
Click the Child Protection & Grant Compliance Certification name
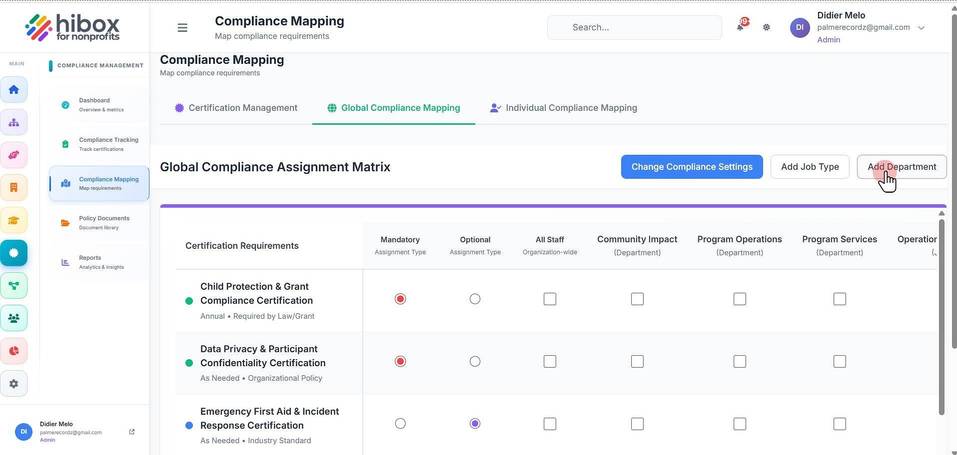tap(256, 293)
